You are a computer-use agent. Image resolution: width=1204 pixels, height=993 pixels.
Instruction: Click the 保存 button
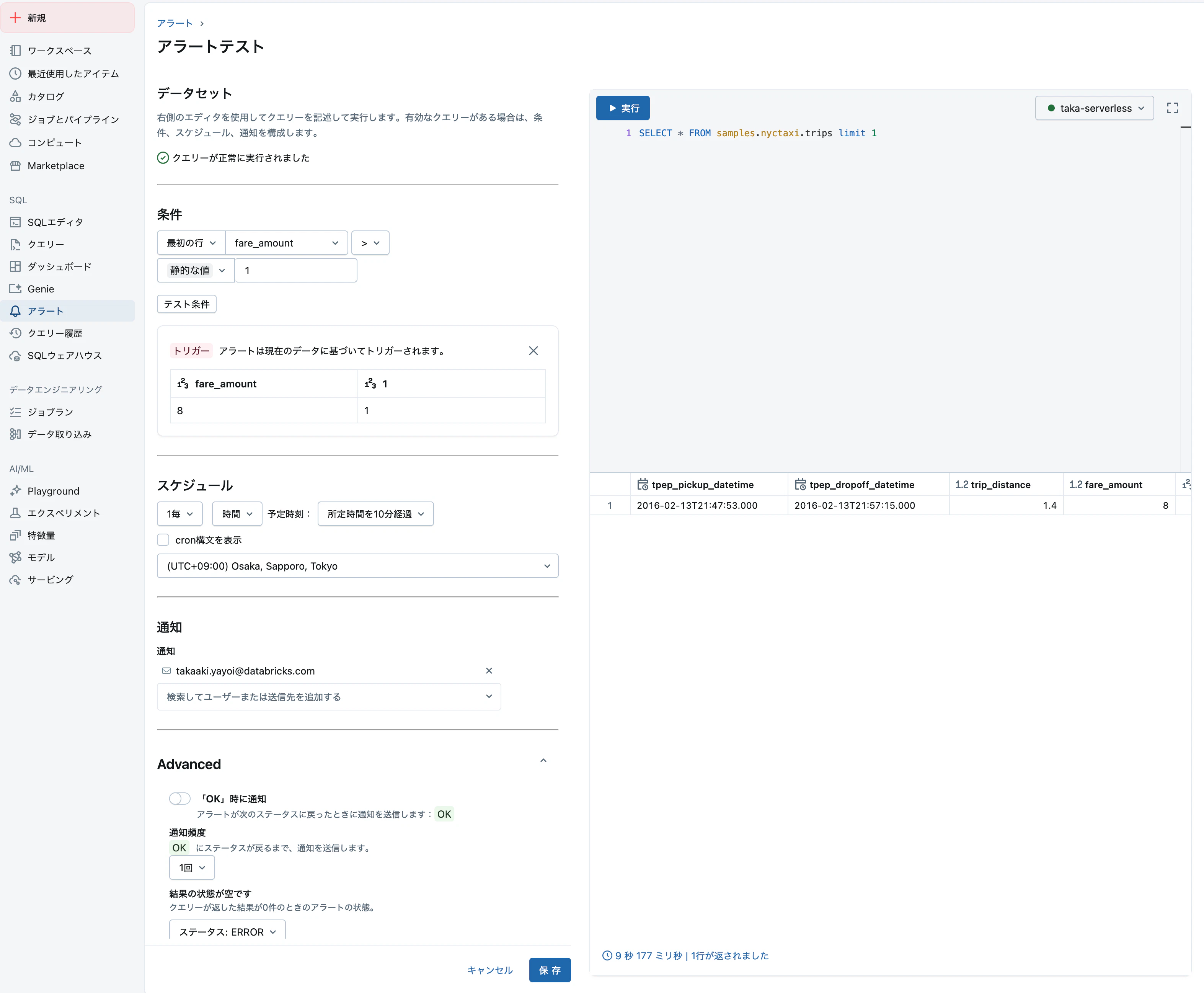550,970
